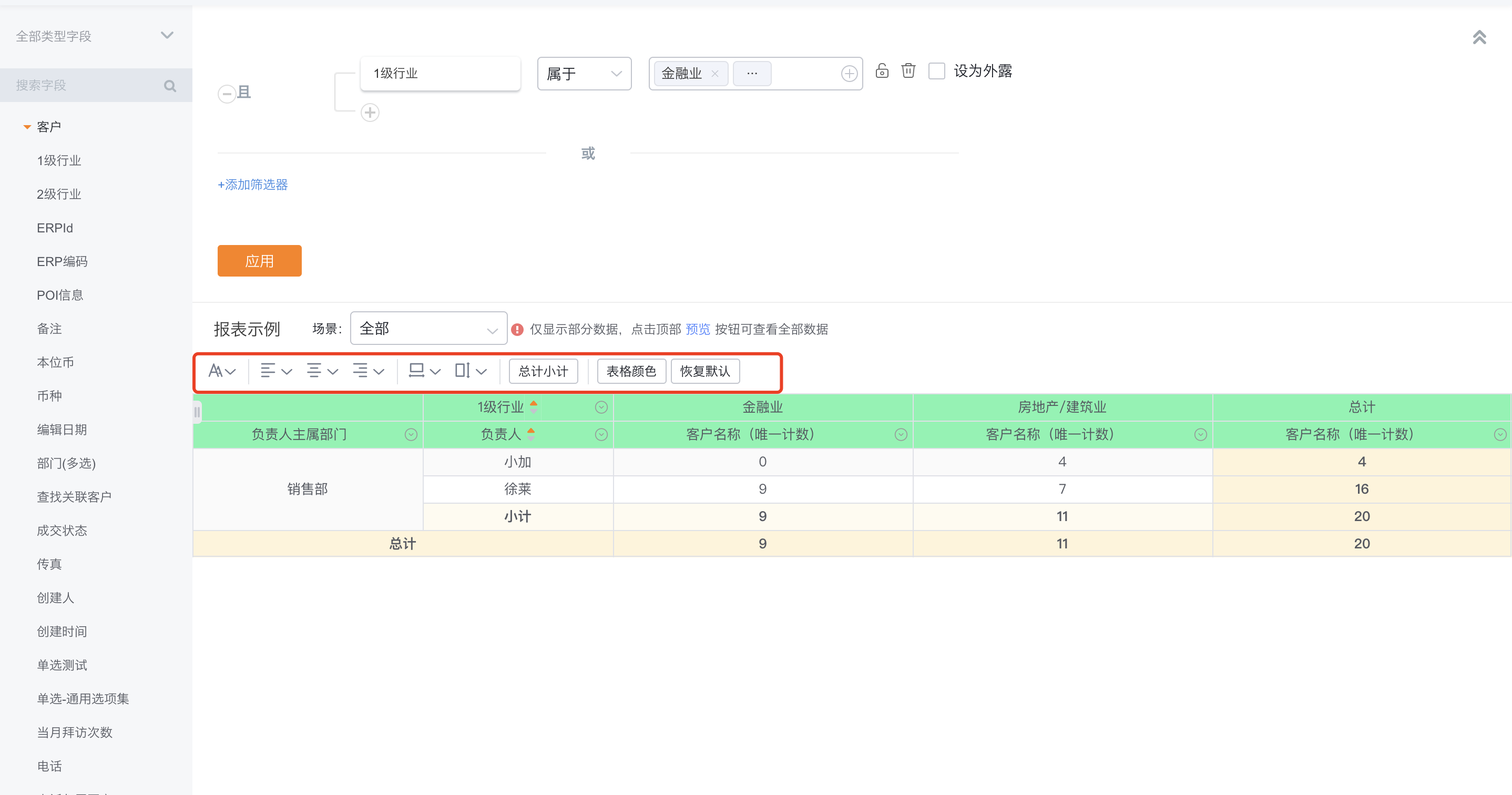Viewport: 1512px width, 795px height.
Task: Delete the filter condition using the trash icon
Action: pos(908,70)
